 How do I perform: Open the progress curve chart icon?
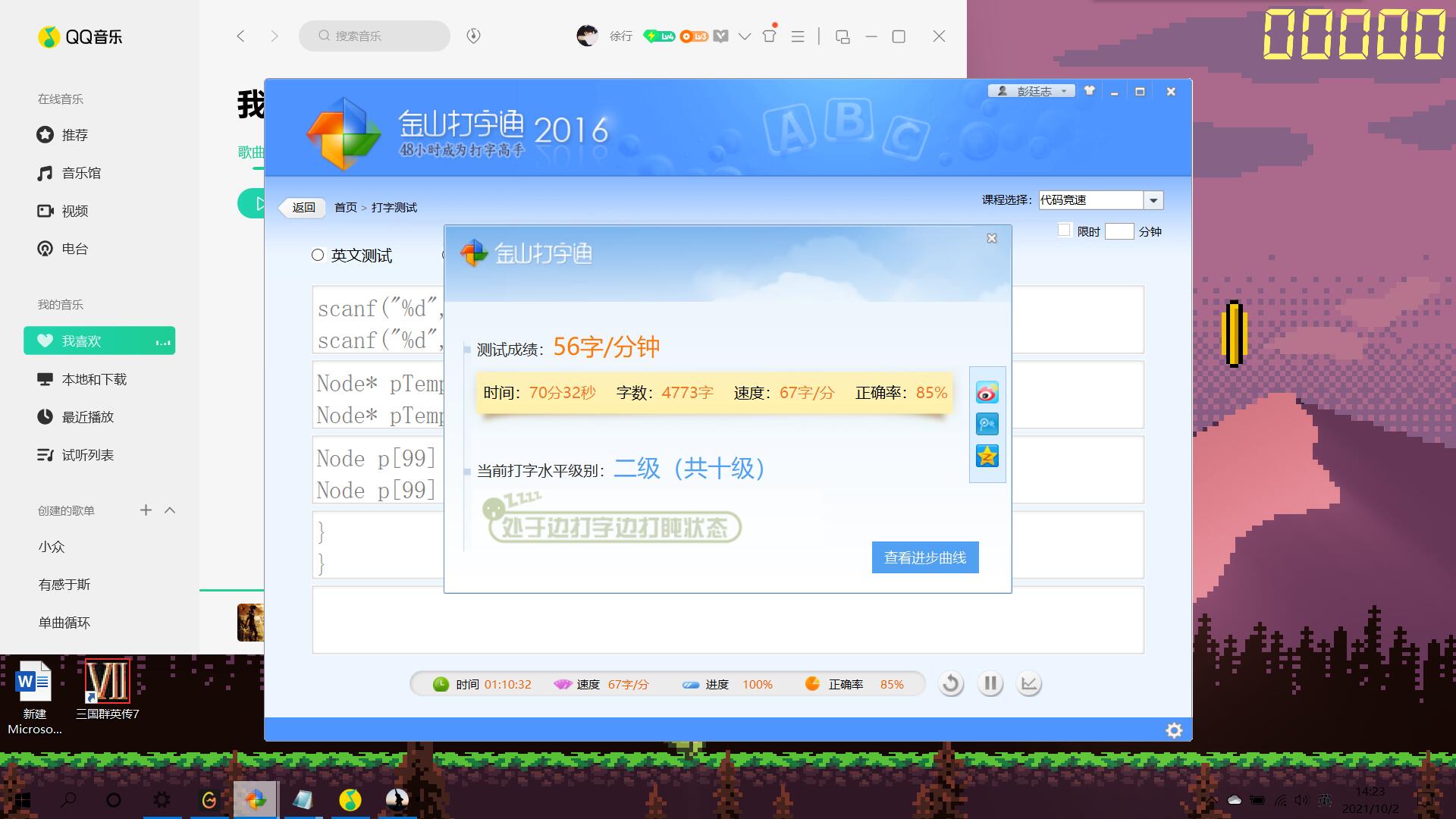(x=1029, y=684)
